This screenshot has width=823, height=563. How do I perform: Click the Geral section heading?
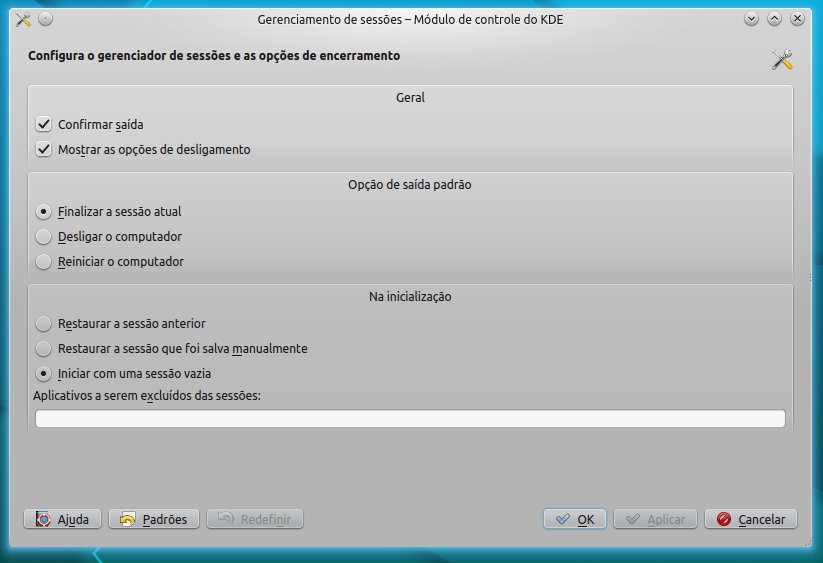click(x=410, y=98)
